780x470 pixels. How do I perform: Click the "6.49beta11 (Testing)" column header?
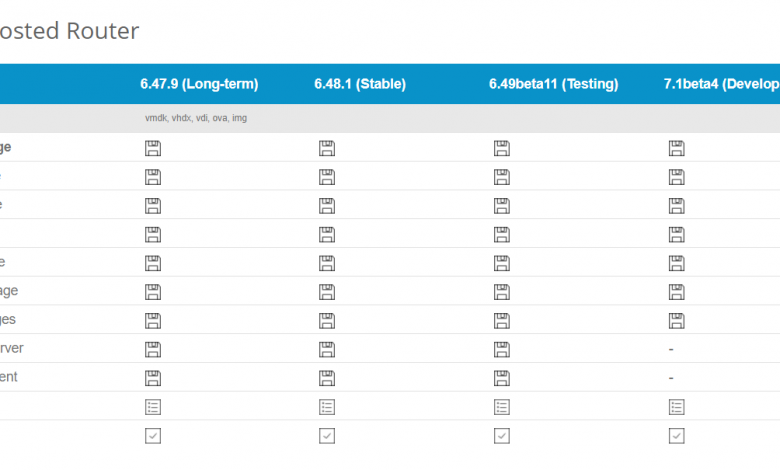coord(553,84)
